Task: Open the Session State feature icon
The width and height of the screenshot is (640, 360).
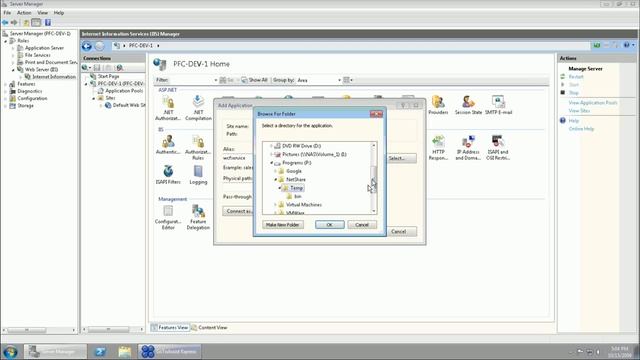Action: click(x=468, y=105)
